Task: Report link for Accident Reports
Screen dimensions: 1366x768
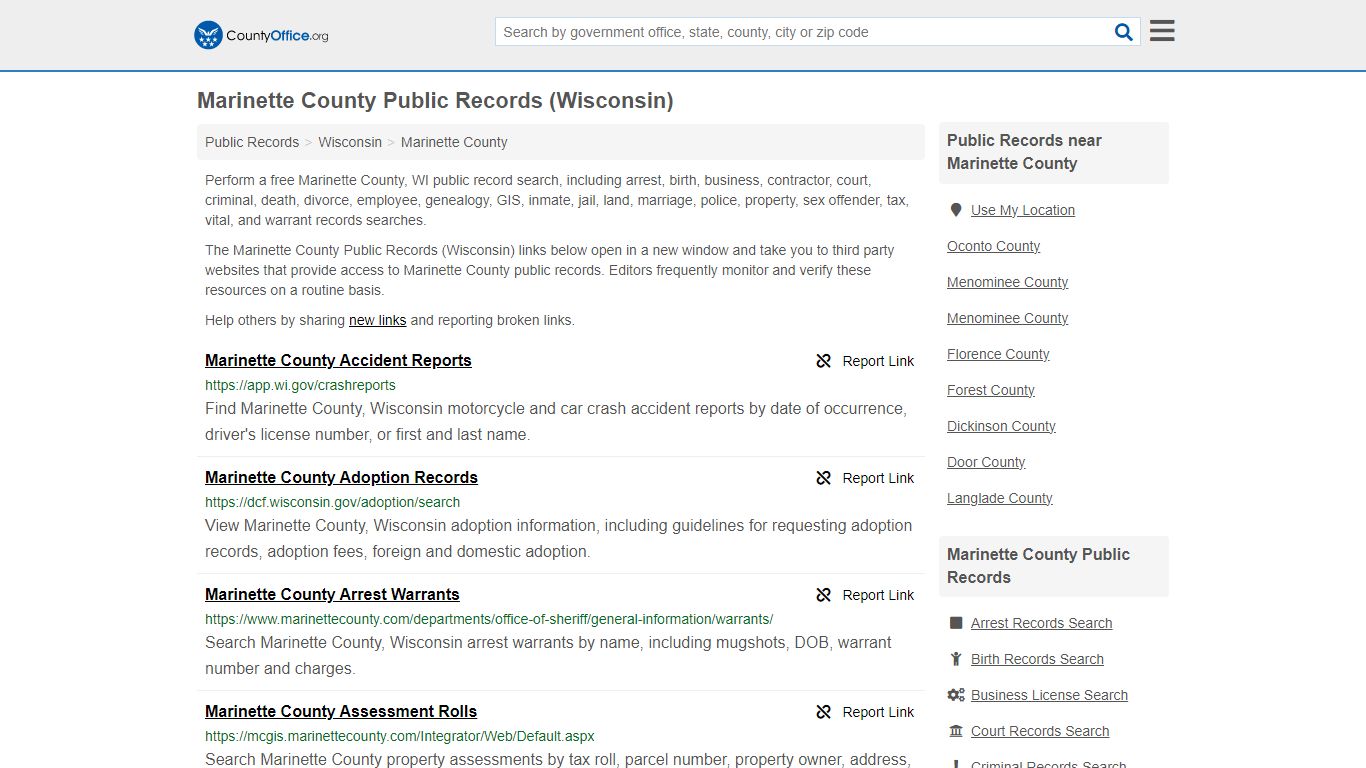Action: pos(878,361)
